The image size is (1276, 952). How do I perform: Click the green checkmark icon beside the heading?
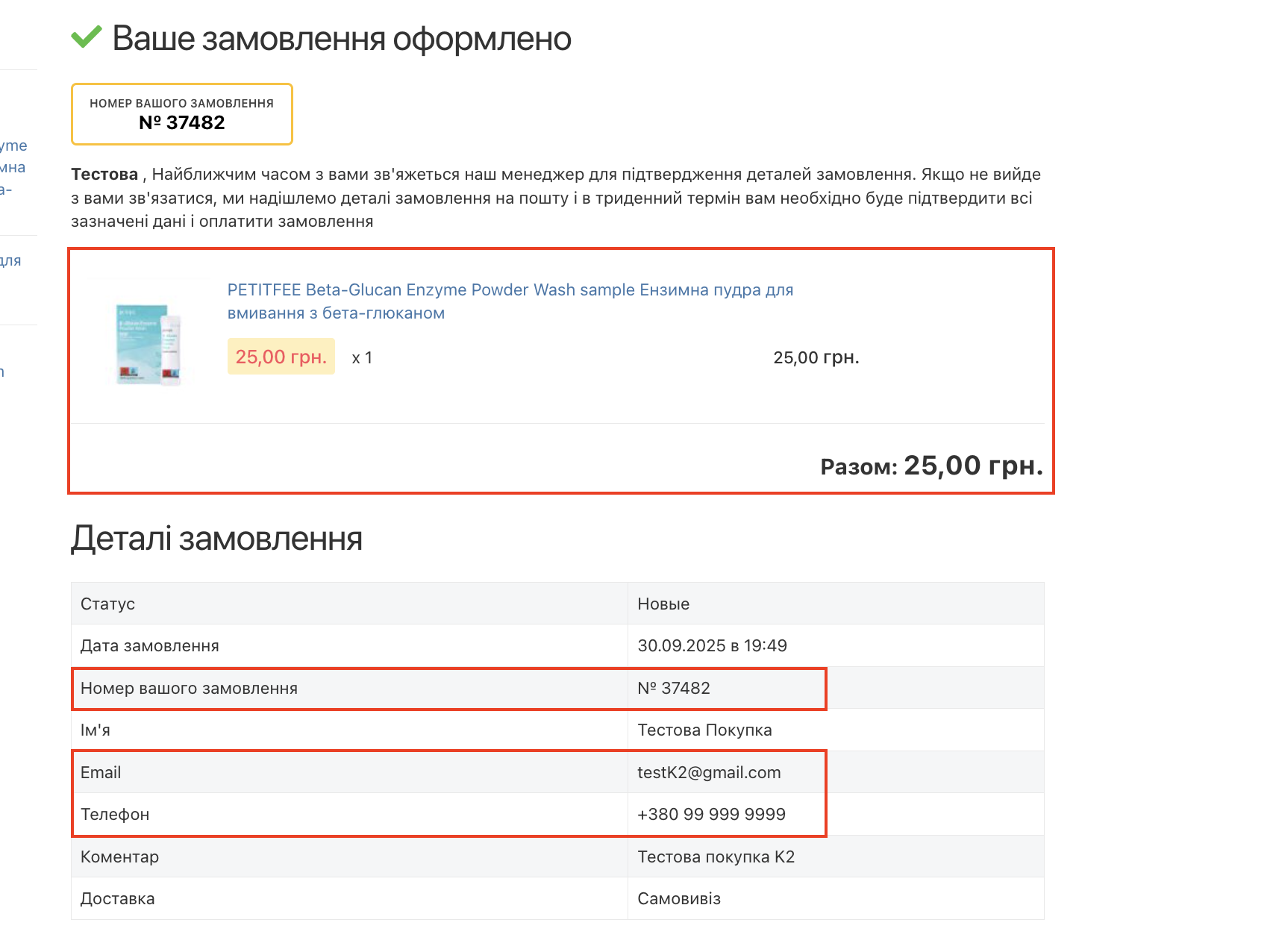pyautogui.click(x=87, y=37)
